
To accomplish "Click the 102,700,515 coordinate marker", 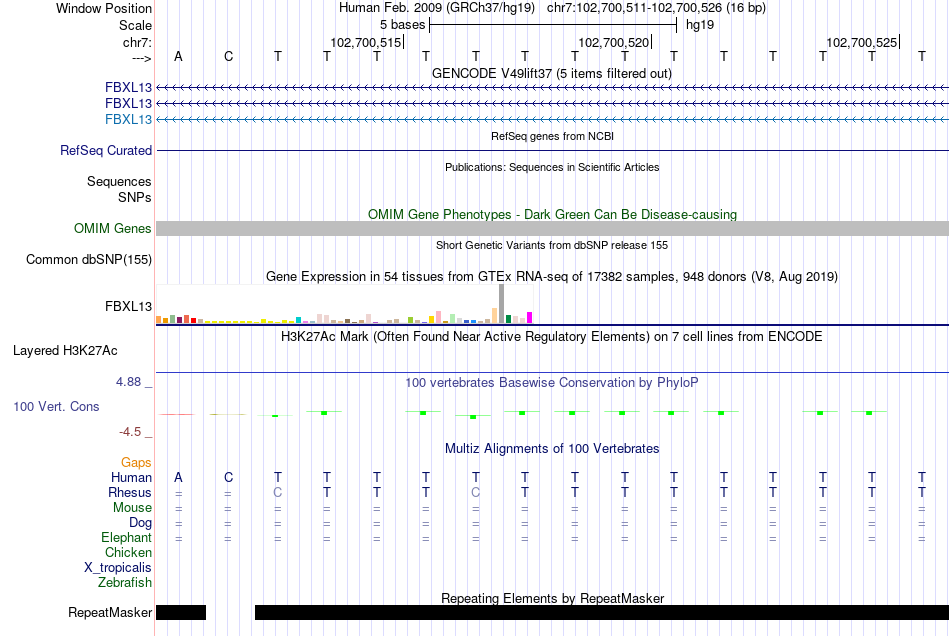I will coord(365,42).
